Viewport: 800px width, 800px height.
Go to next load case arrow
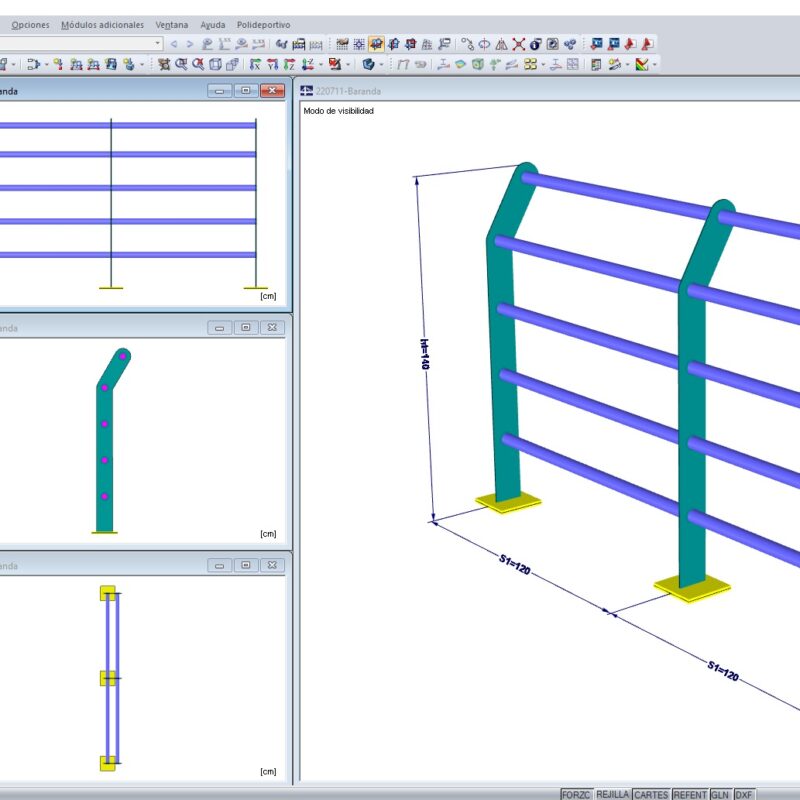coord(190,44)
